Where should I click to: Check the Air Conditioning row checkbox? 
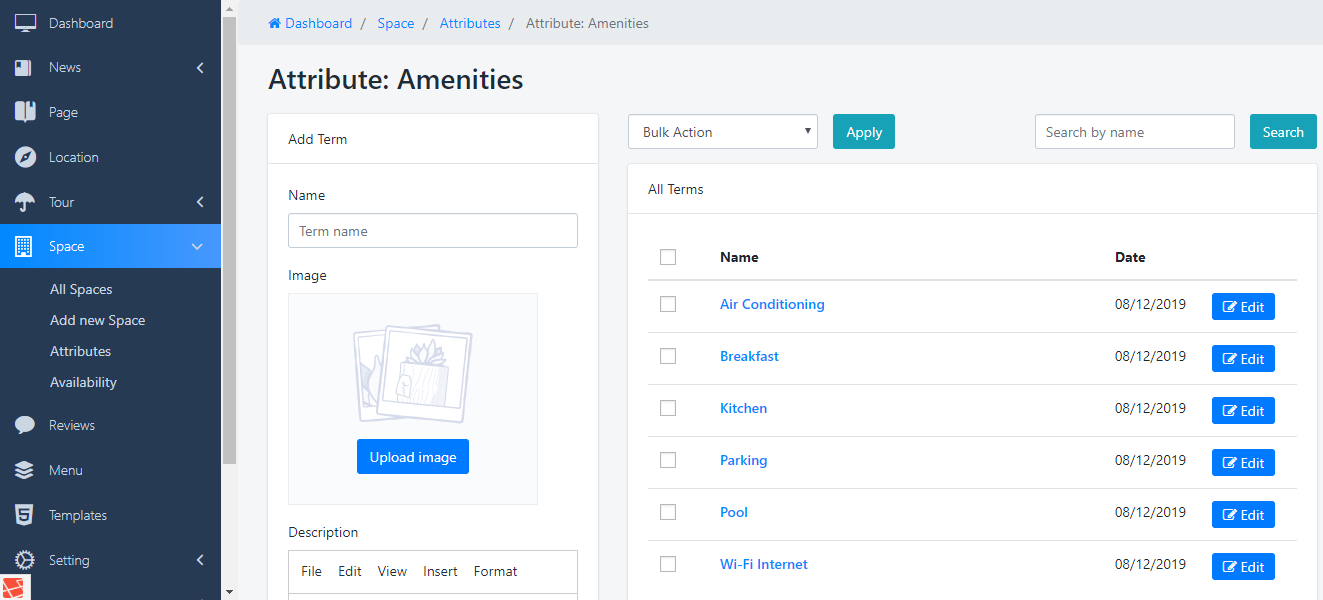point(668,304)
